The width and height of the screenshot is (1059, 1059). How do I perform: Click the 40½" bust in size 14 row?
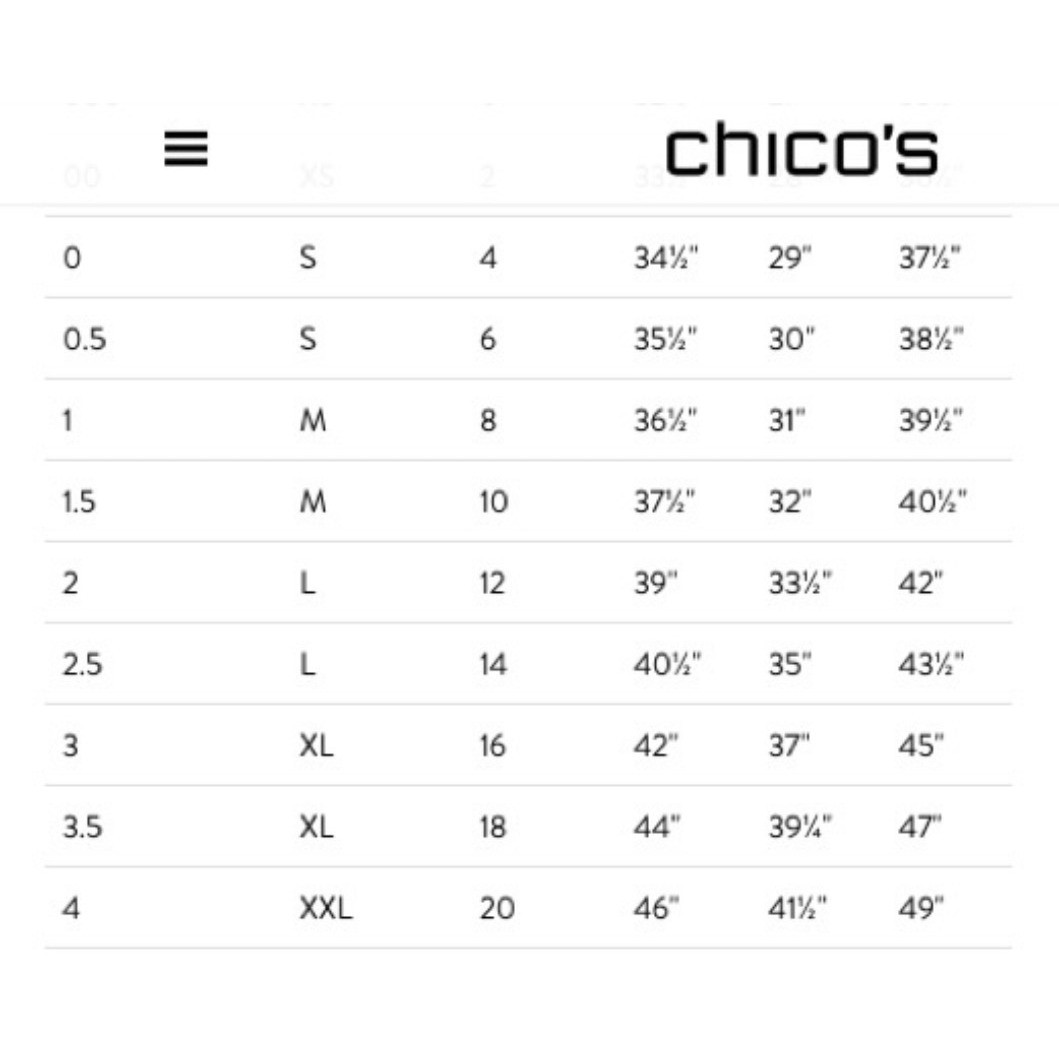pyautogui.click(x=667, y=664)
